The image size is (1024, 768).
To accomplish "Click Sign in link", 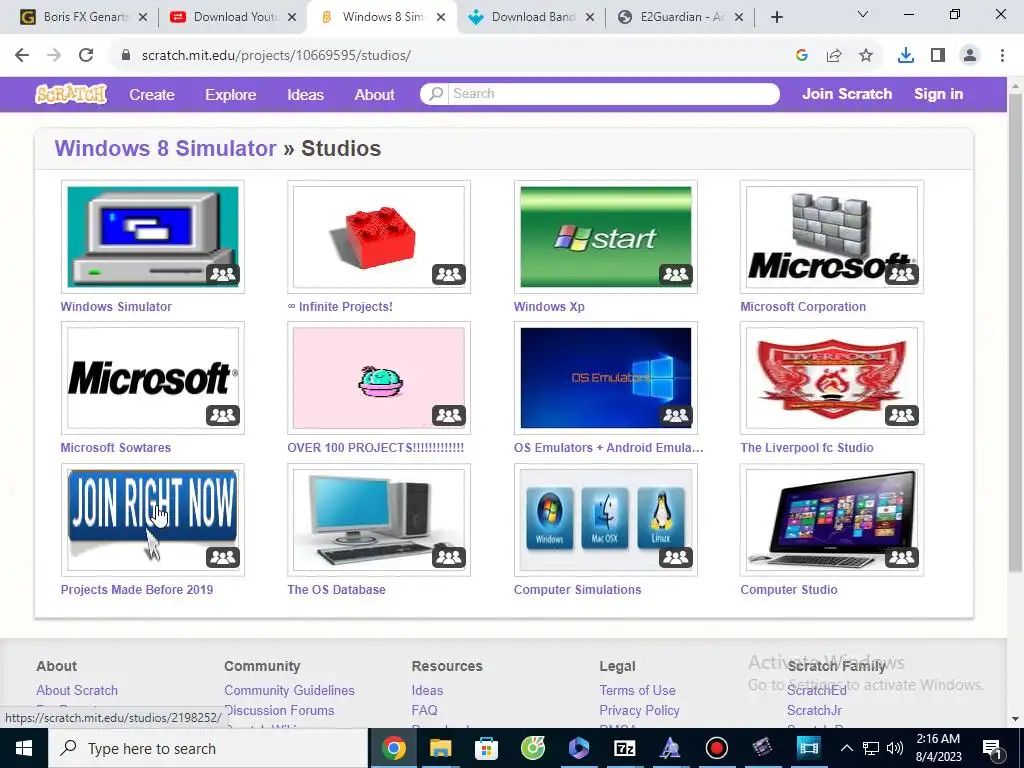I will click(938, 94).
